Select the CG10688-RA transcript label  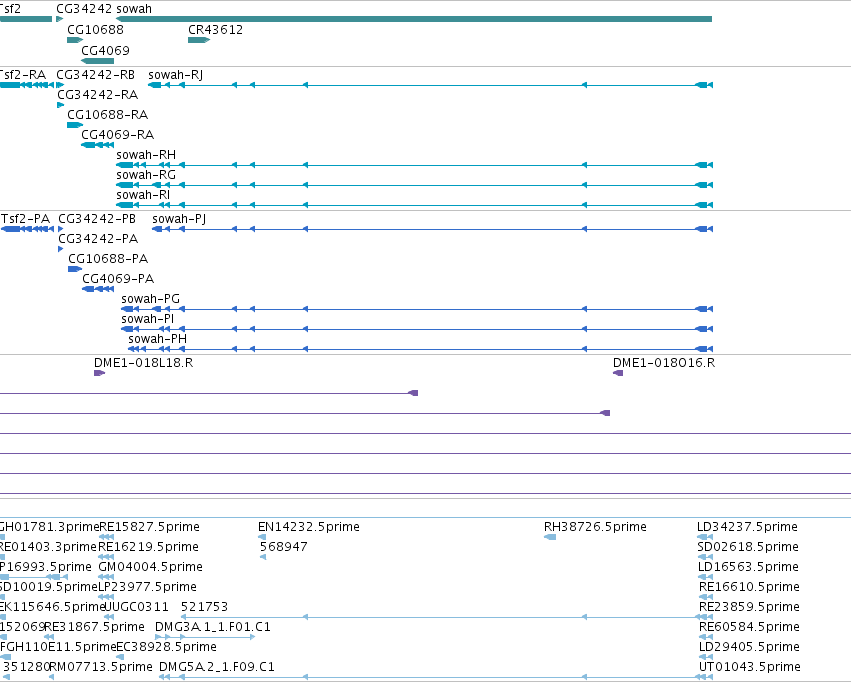click(107, 114)
